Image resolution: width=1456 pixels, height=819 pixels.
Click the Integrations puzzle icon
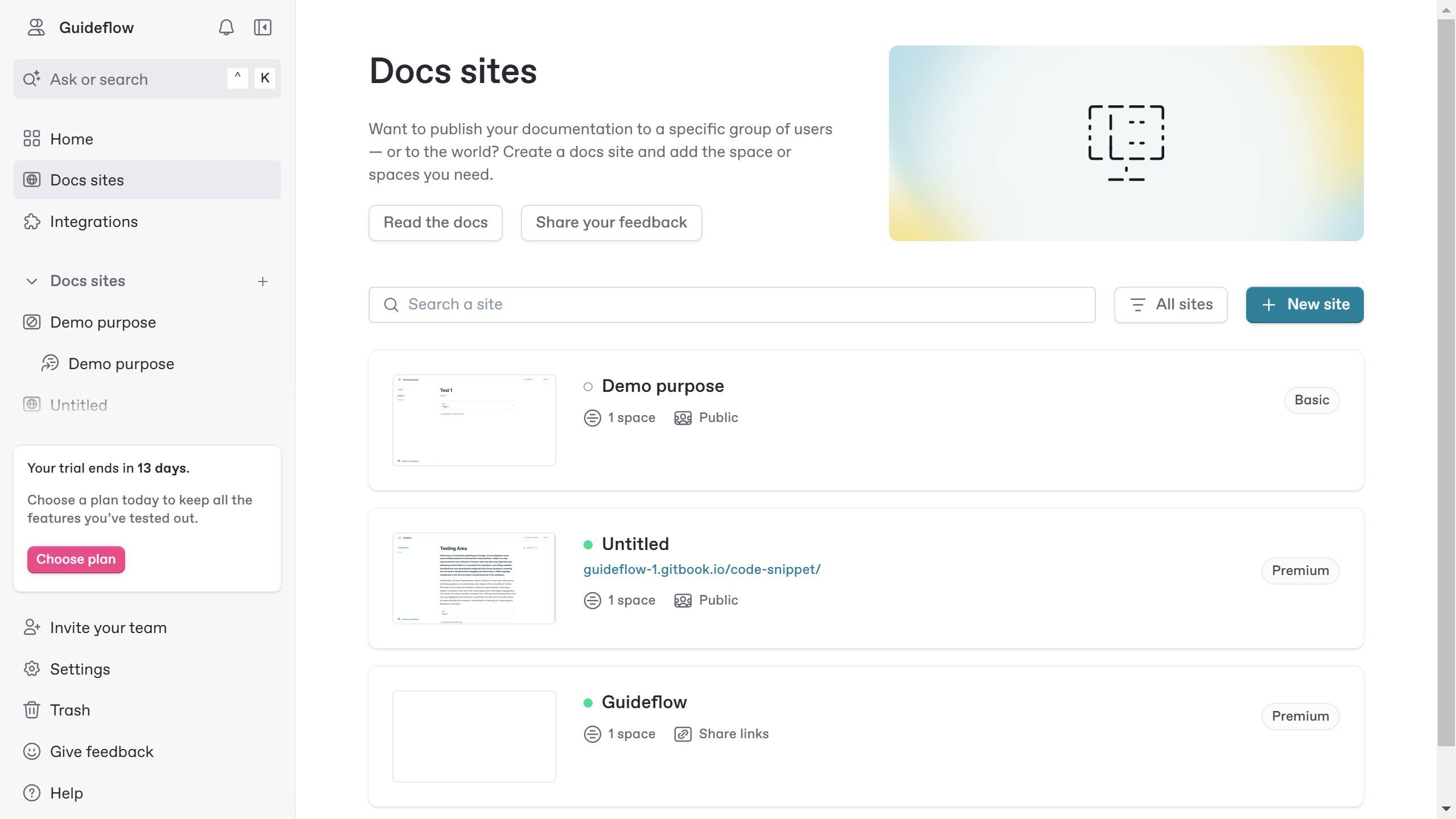[x=32, y=221]
